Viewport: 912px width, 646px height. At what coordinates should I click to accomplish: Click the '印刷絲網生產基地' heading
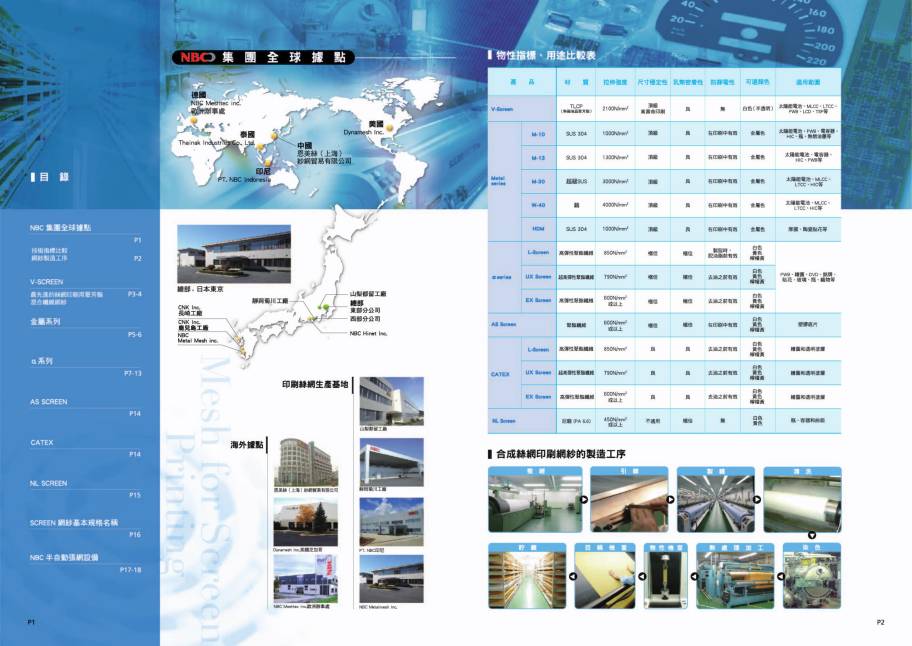(315, 384)
